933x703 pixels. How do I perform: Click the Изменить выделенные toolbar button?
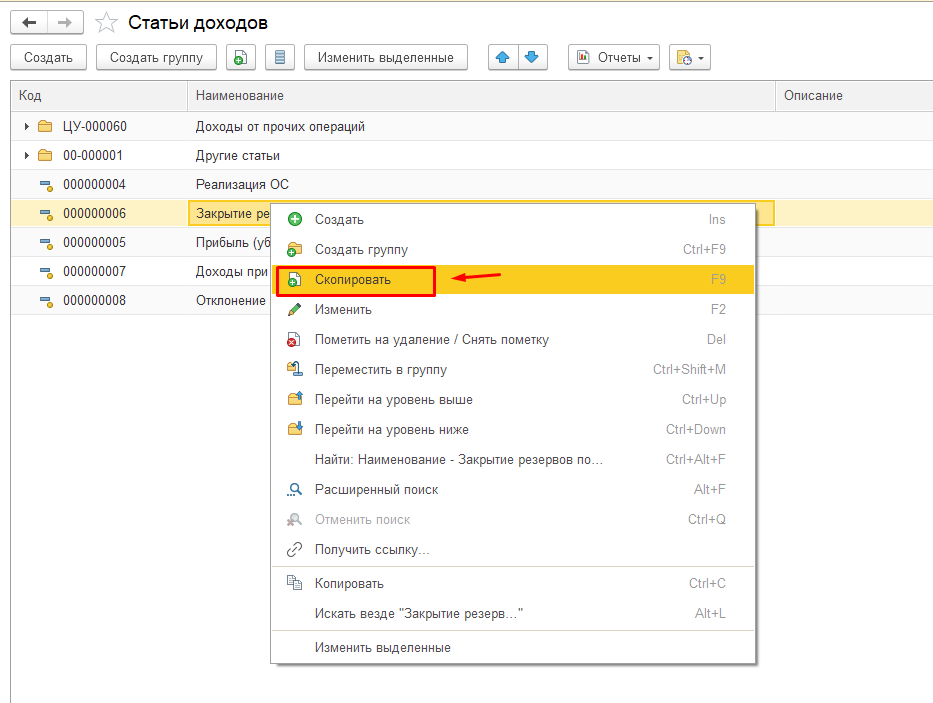pos(386,58)
